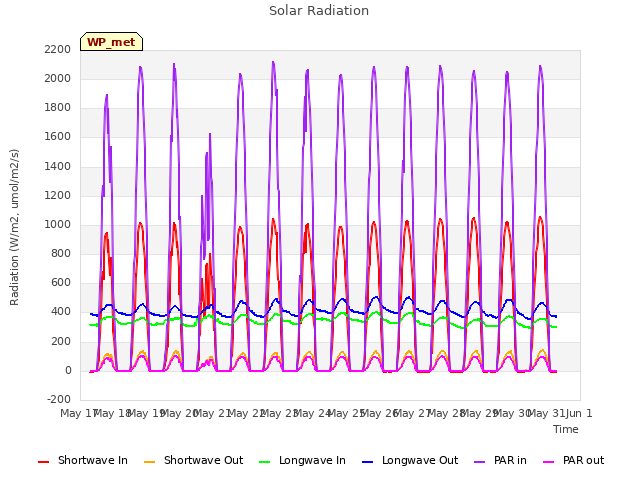Click the Time x-axis label
Screen dimensions: 640x480
(x=566, y=429)
